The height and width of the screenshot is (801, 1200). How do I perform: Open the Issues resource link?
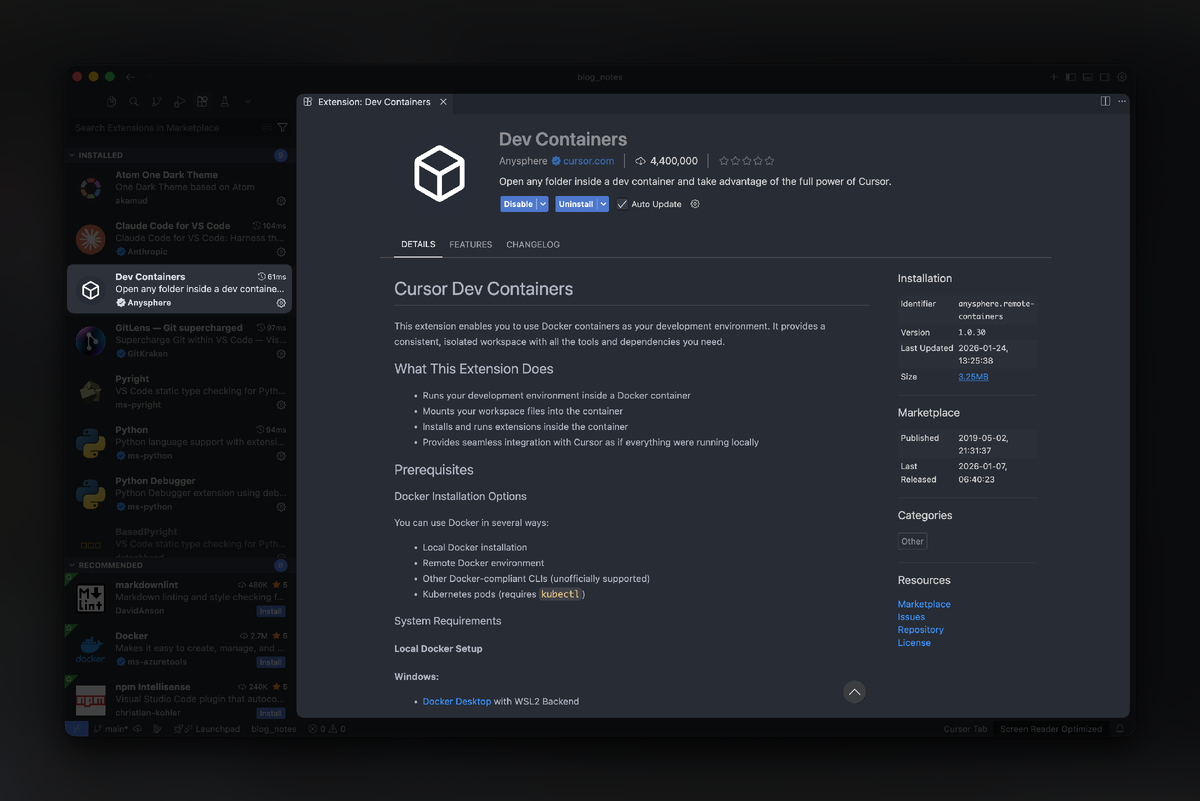point(911,617)
